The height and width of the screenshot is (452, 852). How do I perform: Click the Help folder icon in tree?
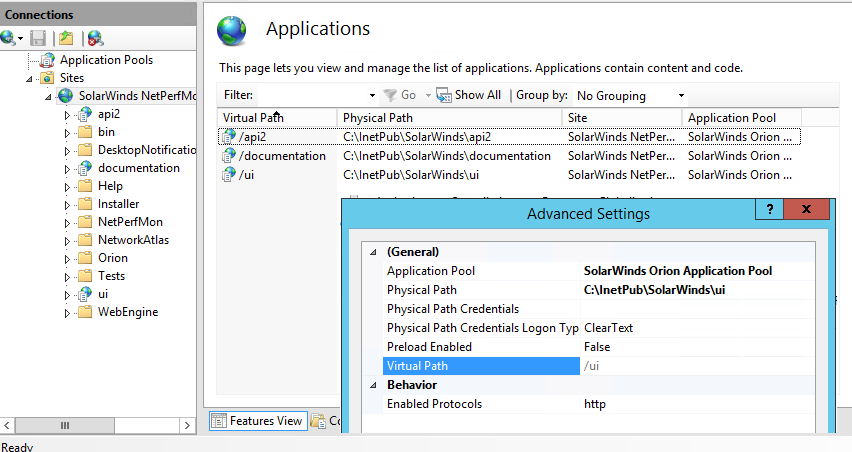click(85, 186)
